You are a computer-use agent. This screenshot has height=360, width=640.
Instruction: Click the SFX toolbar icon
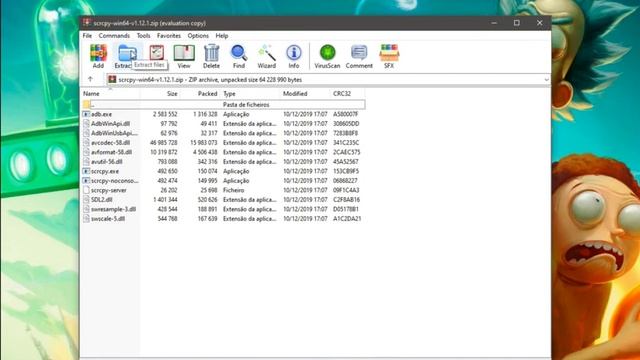pos(389,56)
